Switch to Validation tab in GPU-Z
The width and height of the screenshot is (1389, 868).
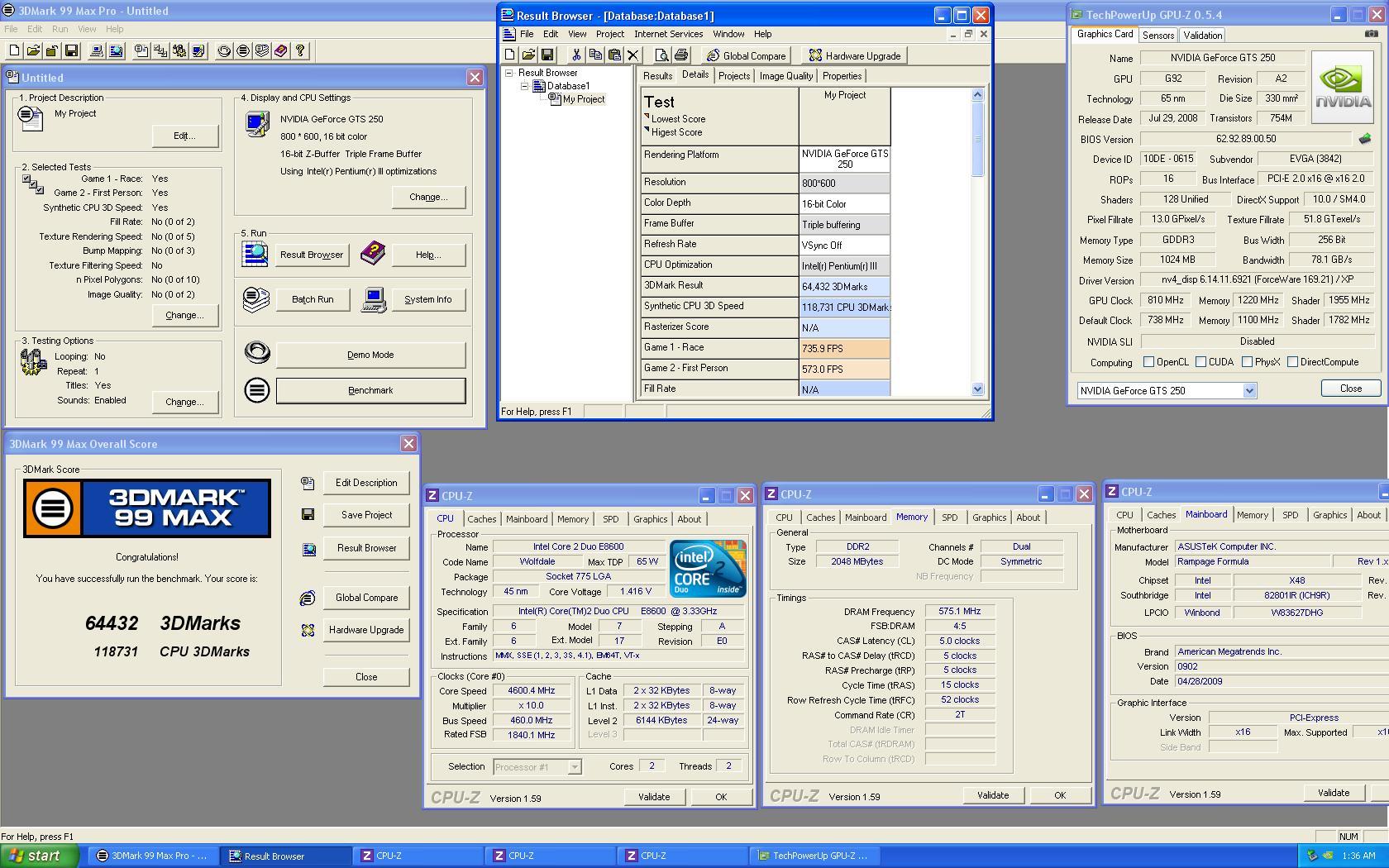[x=1202, y=36]
